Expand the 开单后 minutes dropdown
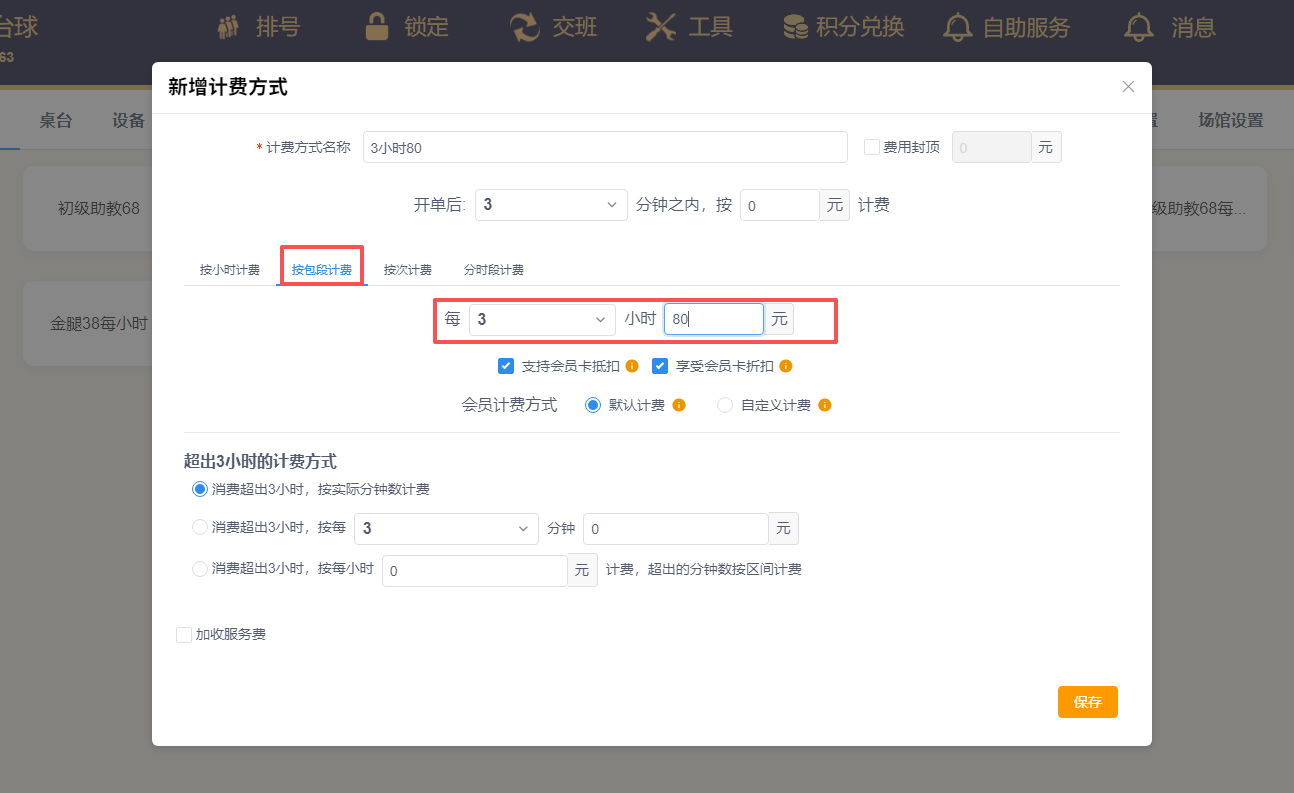1294x793 pixels. click(551, 205)
